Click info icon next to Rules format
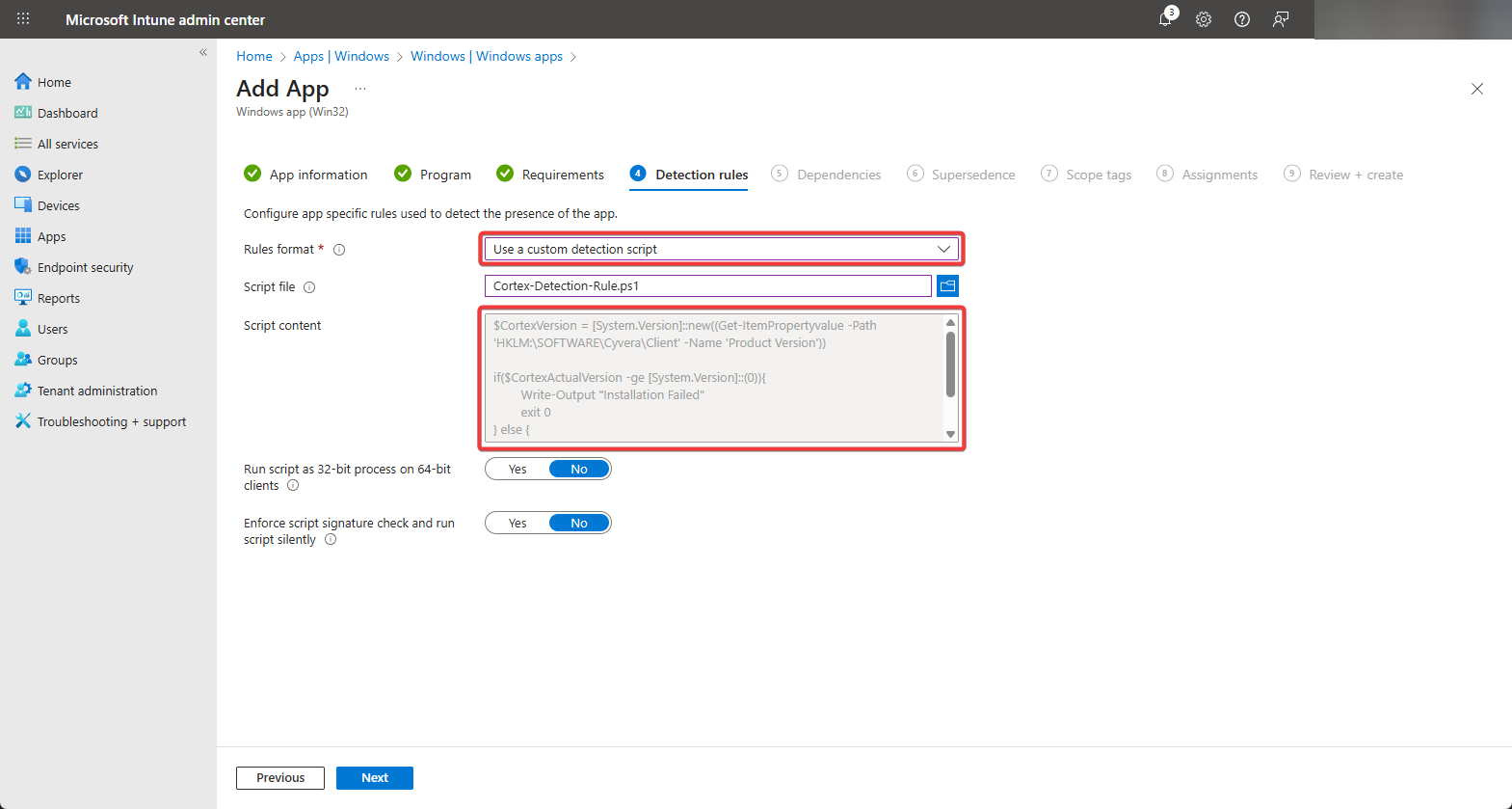 point(339,250)
